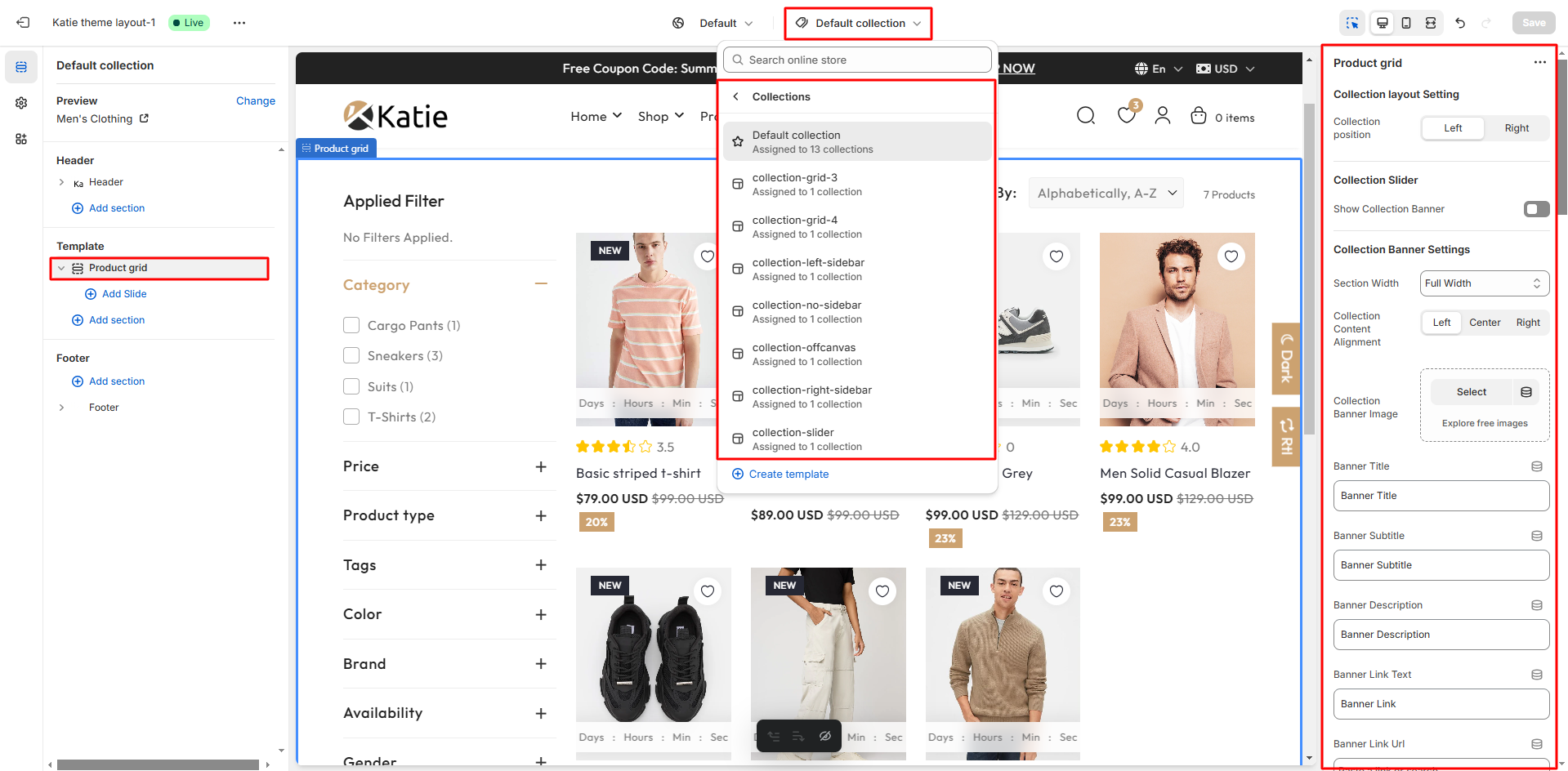
Task: Open the three-dot menu beside Live badge
Action: point(239,23)
